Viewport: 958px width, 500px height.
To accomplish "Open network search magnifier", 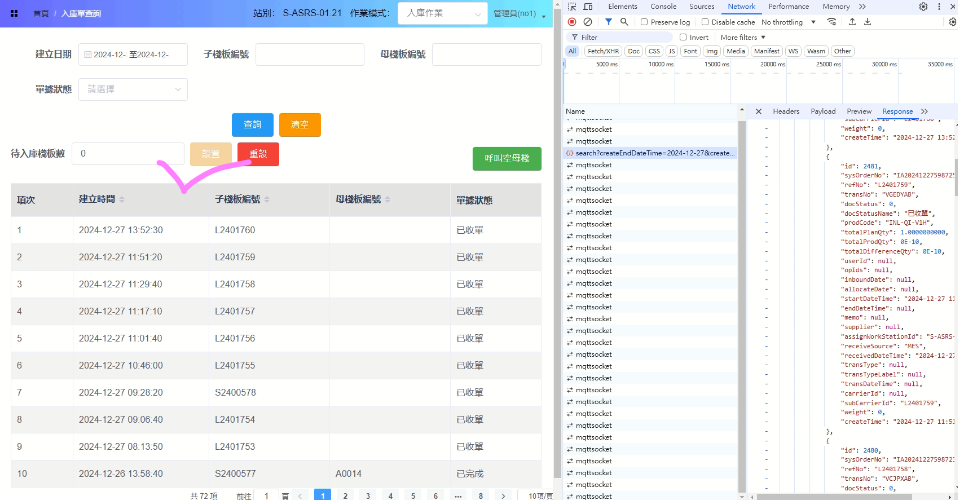I will 624,22.
